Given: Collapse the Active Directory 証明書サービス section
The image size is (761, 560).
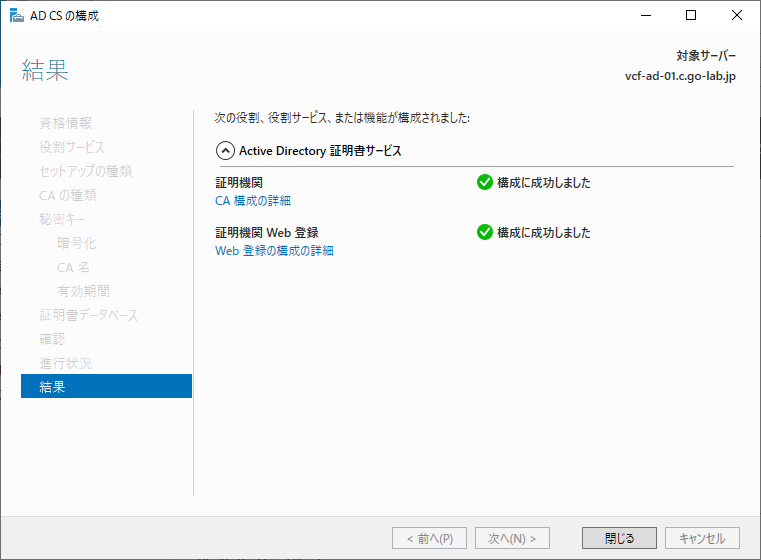Looking at the screenshot, I should click(x=225, y=151).
